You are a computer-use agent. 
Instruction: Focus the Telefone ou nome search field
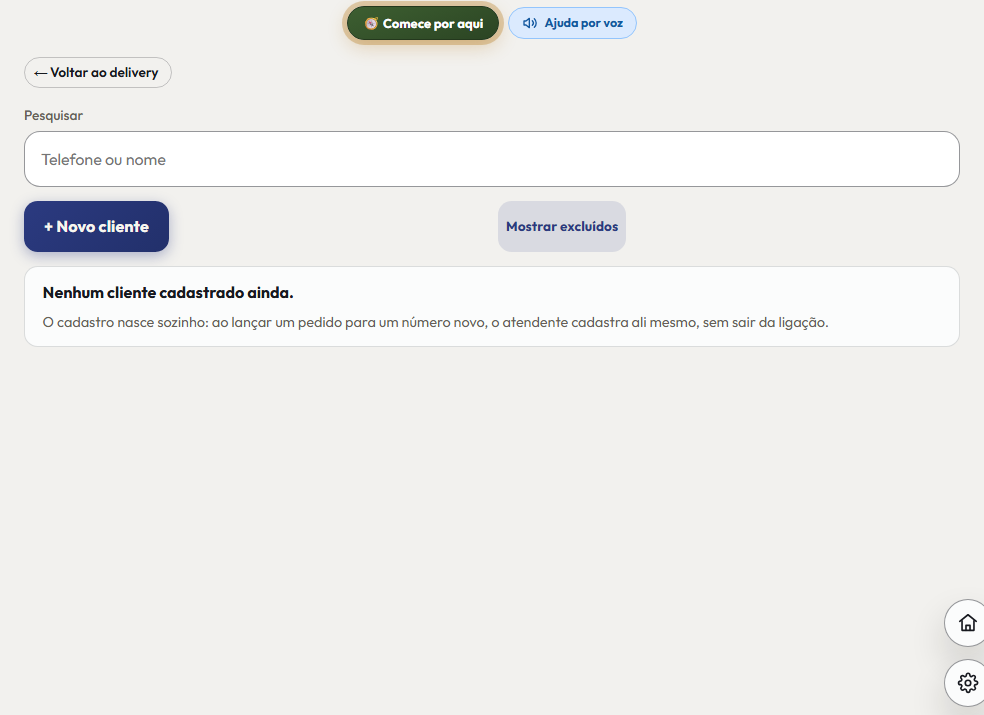tap(492, 159)
